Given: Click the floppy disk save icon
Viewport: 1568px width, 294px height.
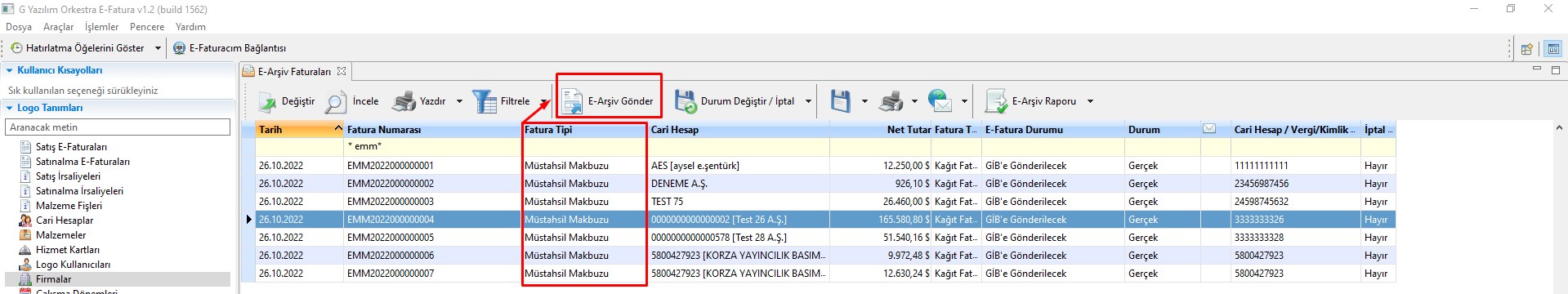Looking at the screenshot, I should click(841, 101).
